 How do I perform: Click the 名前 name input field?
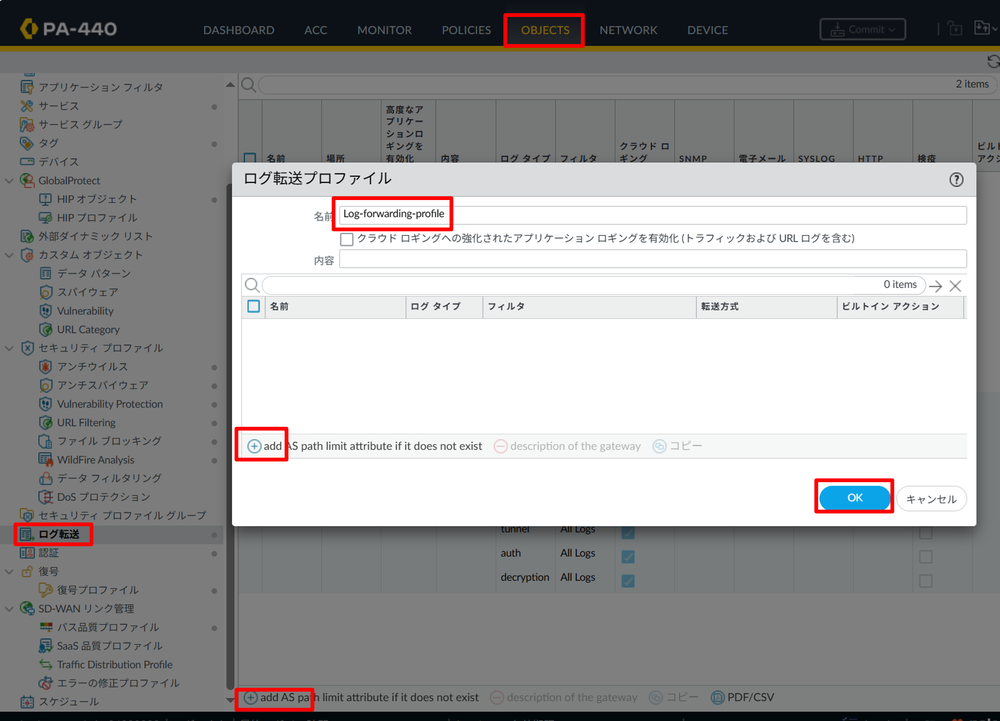[x=652, y=215]
